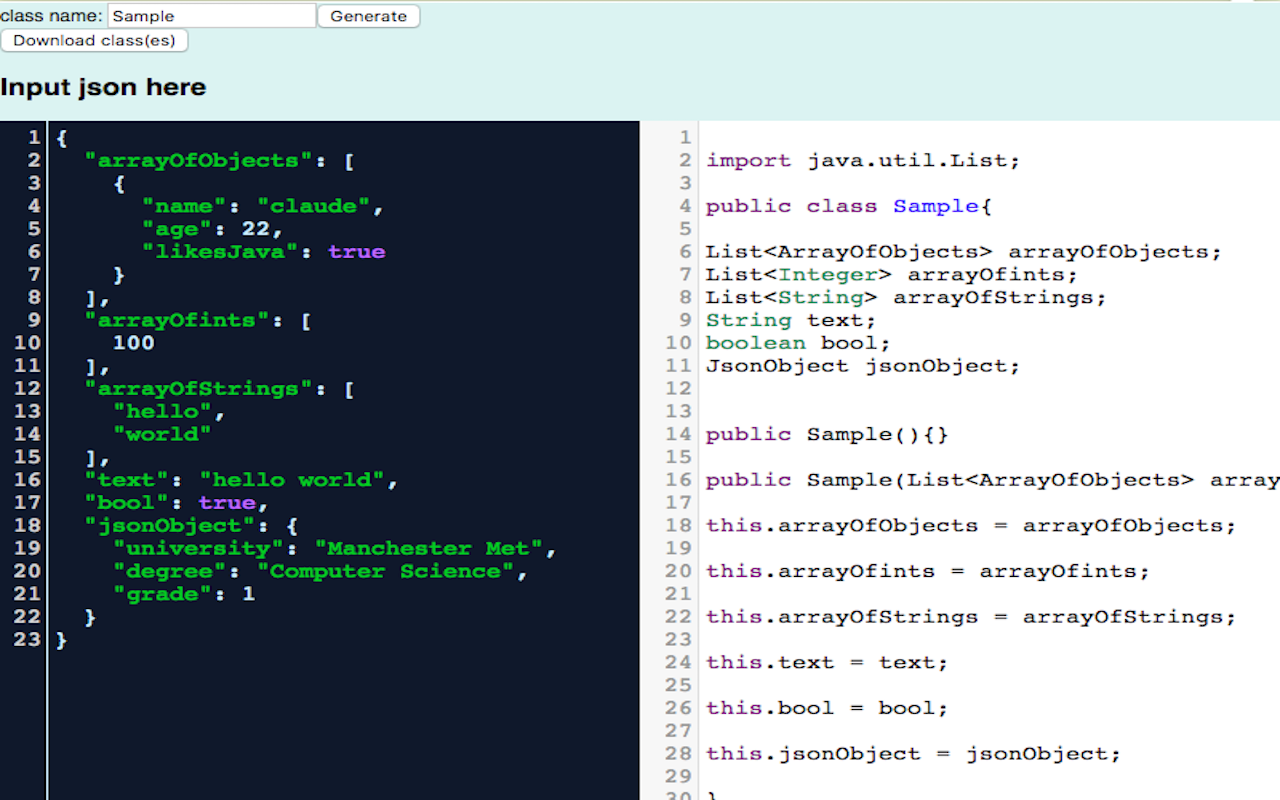The image size is (1280, 800).
Task: Click the "Input json here" heading
Action: (x=103, y=87)
